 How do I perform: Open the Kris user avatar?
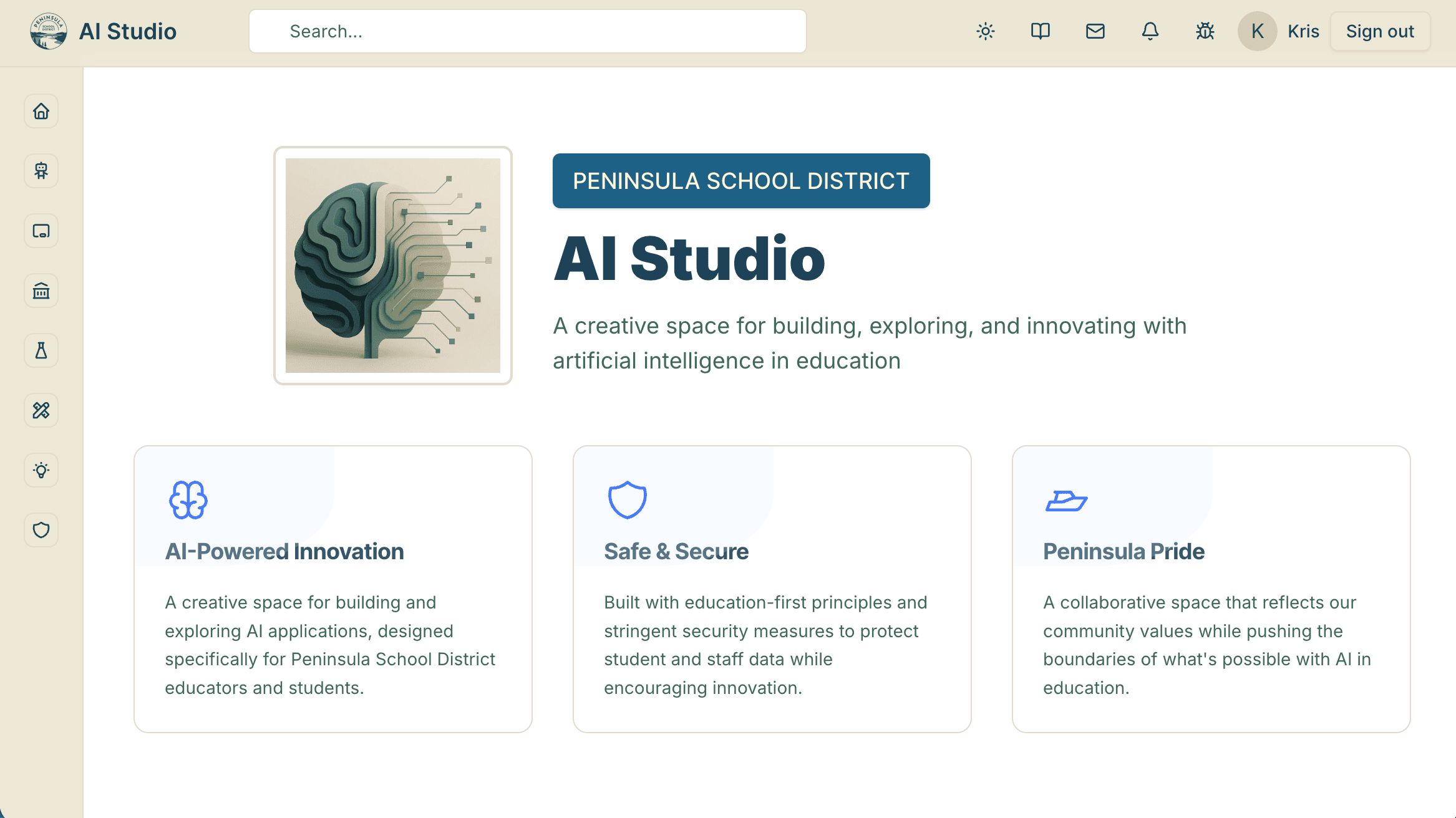pyautogui.click(x=1258, y=31)
